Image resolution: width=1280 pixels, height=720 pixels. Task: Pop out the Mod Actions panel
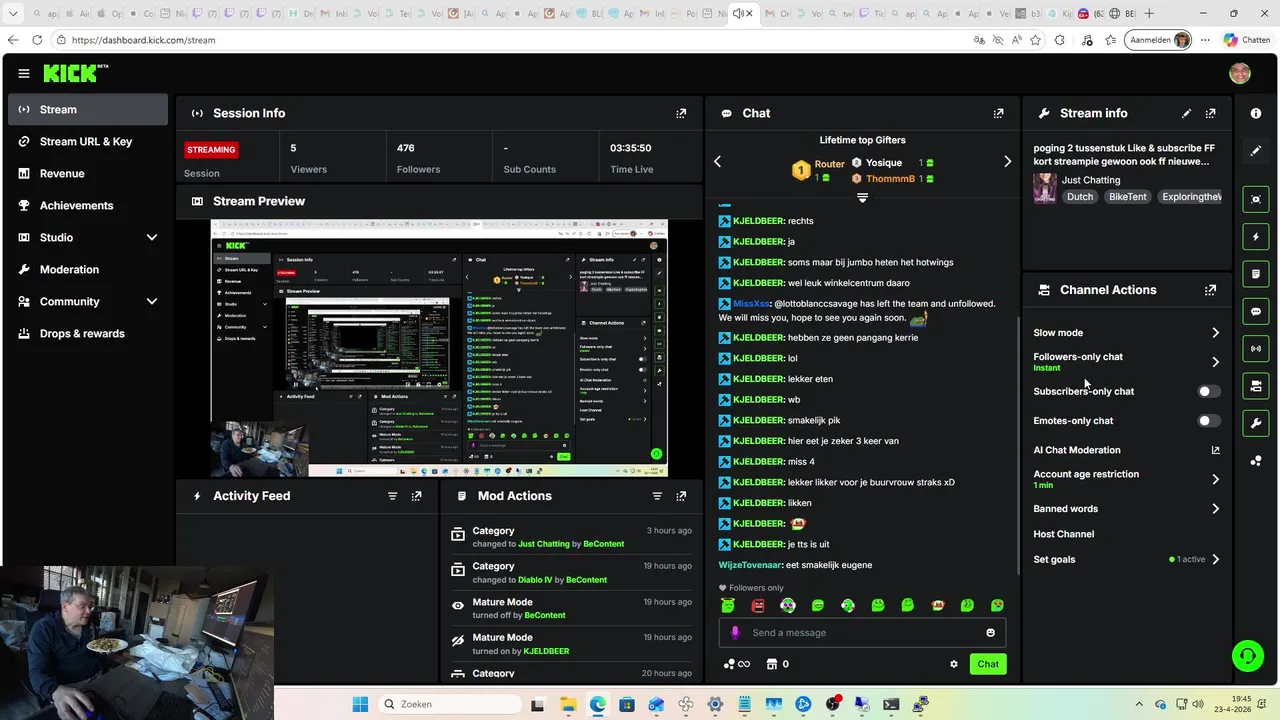tap(681, 496)
